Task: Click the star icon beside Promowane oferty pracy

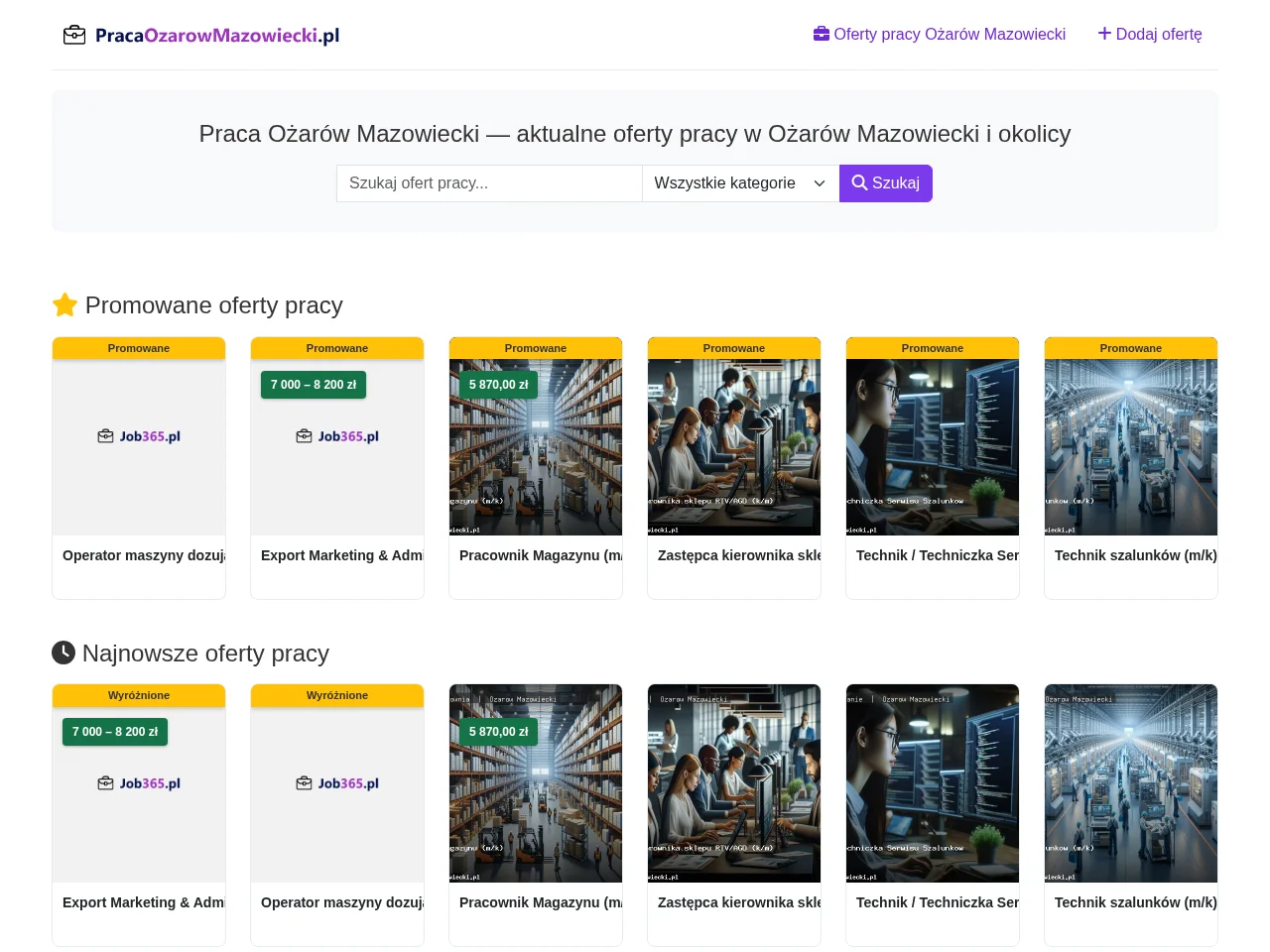Action: (64, 305)
